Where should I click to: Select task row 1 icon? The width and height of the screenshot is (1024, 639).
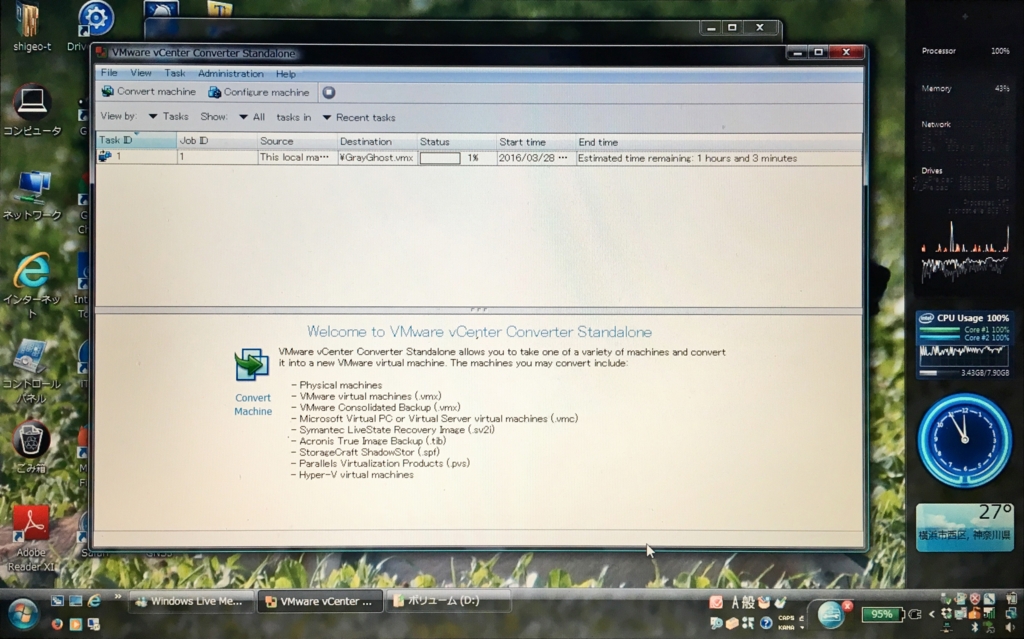point(104,156)
